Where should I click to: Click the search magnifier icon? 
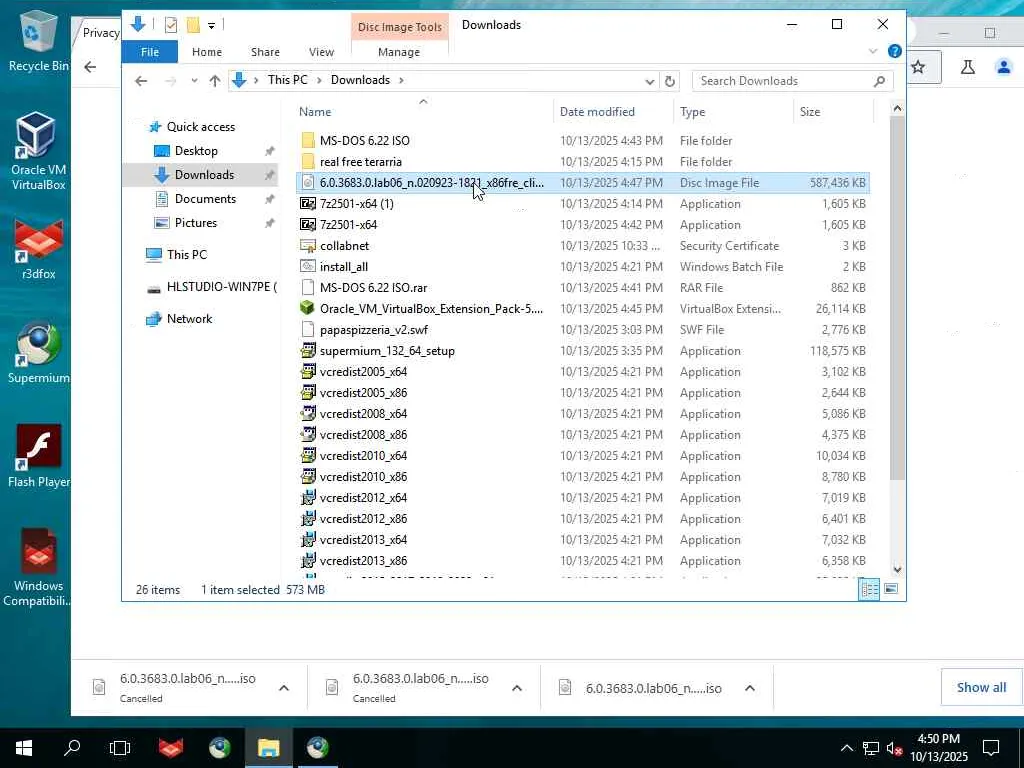(879, 81)
